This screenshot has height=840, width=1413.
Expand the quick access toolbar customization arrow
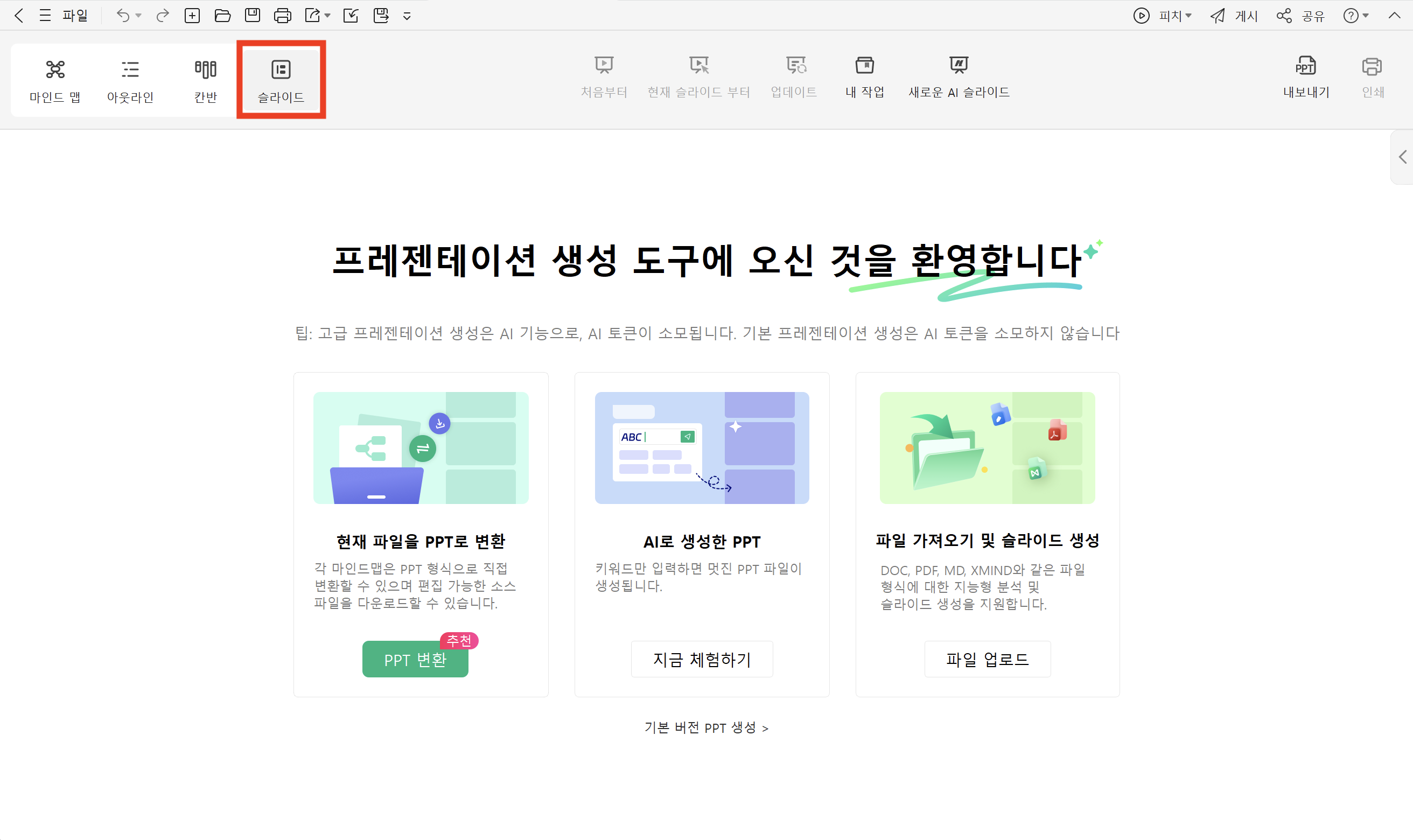pos(407,16)
